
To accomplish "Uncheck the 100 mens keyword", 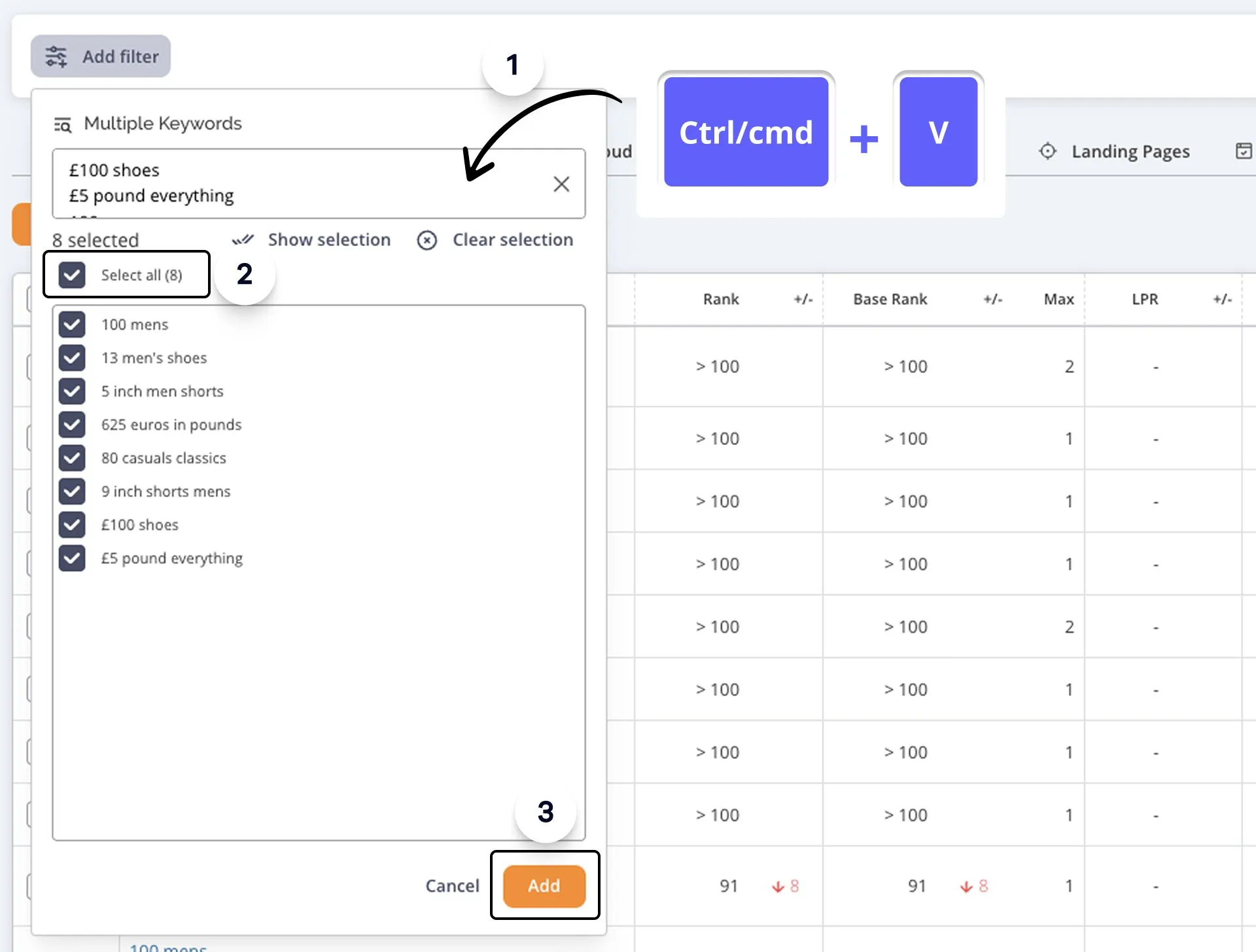I will pyautogui.click(x=72, y=325).
